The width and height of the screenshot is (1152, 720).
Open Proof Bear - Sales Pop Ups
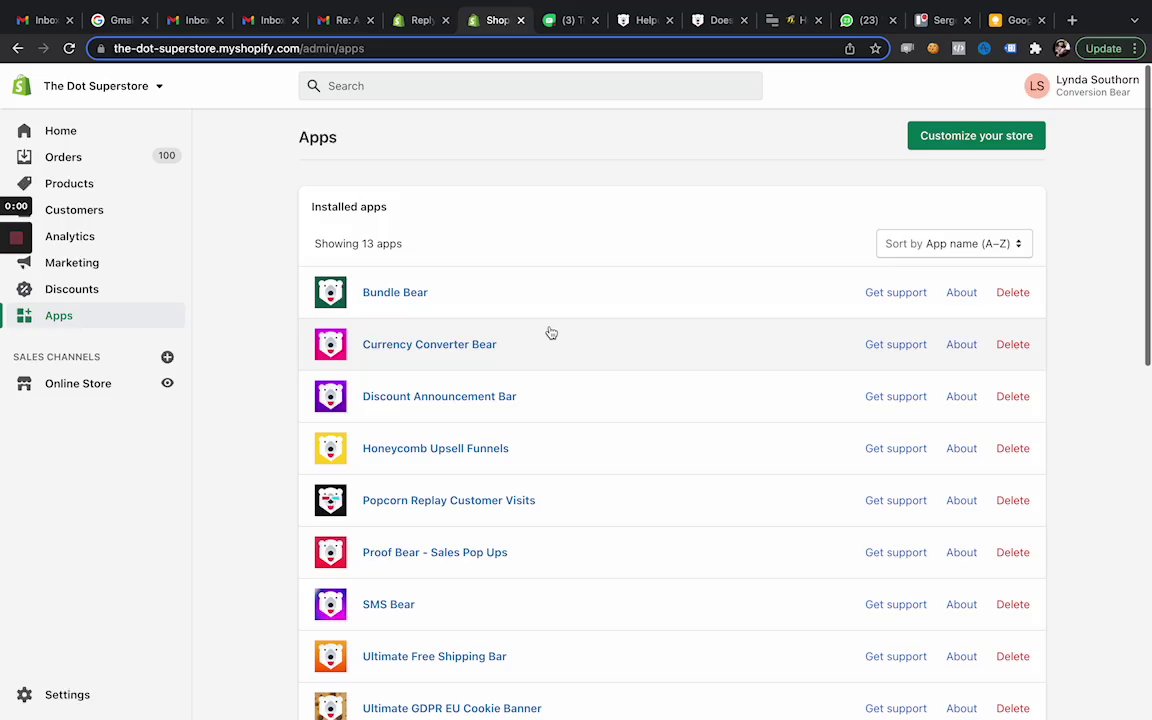point(435,552)
